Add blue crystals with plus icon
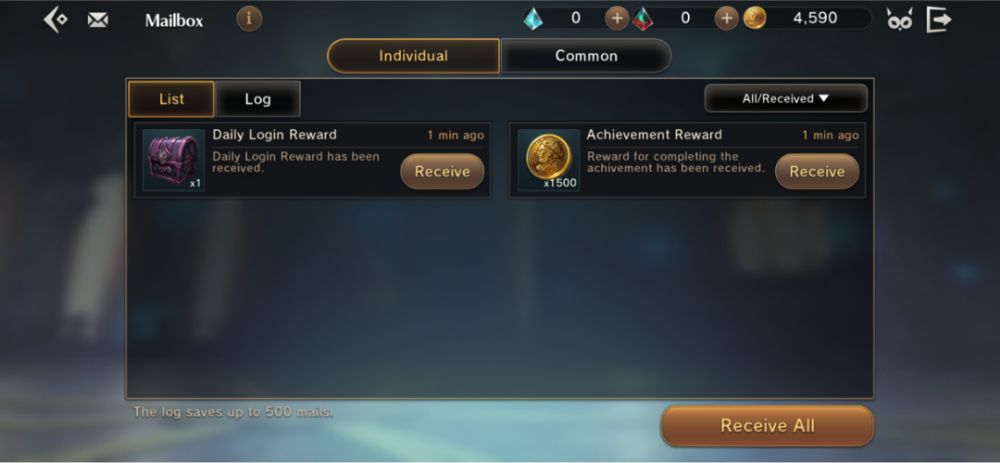Viewport: 1000px width, 463px height. point(616,18)
